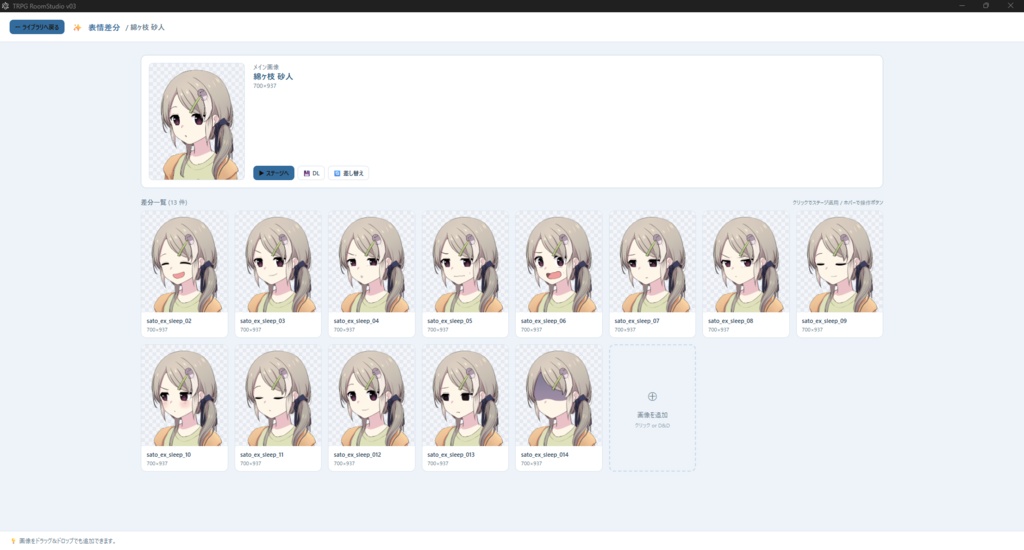
Task: Click the hint text at right of 差分一覧
Action: 837,202
